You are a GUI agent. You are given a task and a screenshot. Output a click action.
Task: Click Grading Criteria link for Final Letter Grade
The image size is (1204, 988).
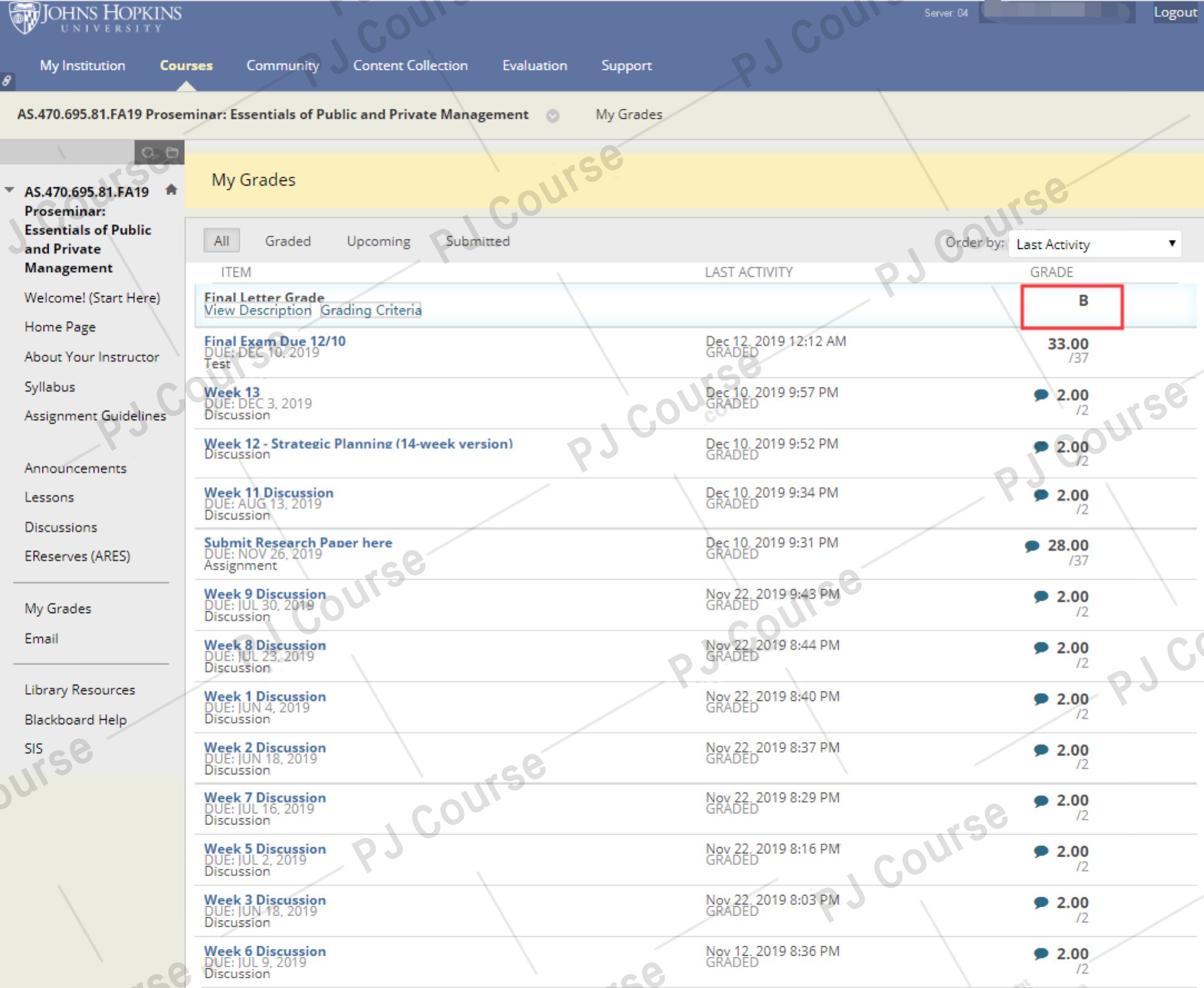click(x=371, y=310)
